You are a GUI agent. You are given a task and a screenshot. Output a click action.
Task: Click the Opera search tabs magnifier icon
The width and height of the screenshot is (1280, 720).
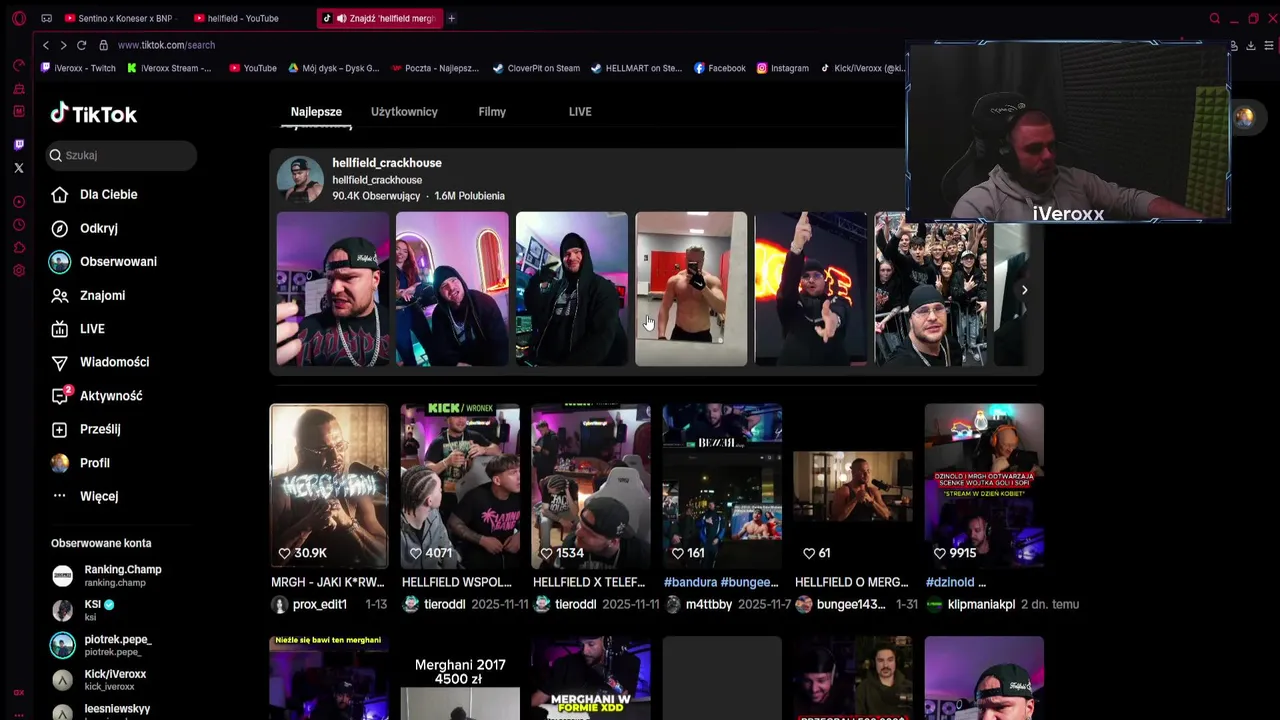(1215, 18)
